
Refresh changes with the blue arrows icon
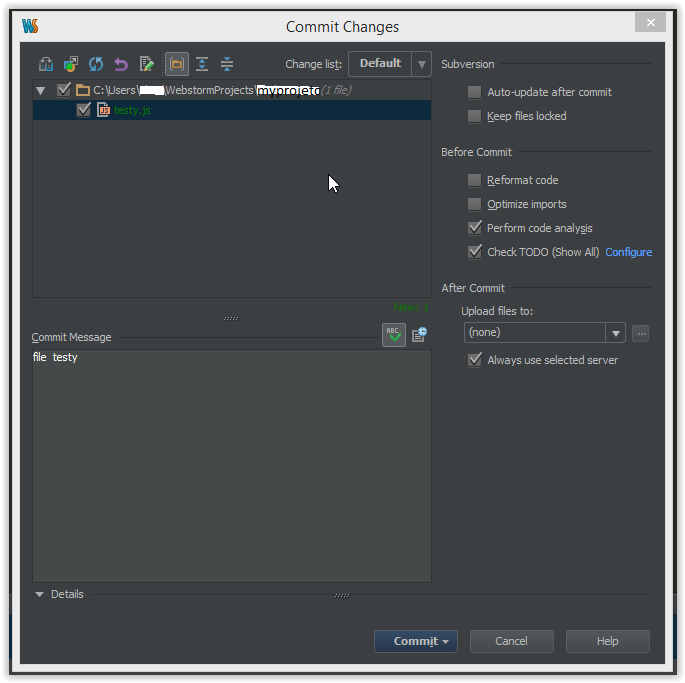pos(96,64)
